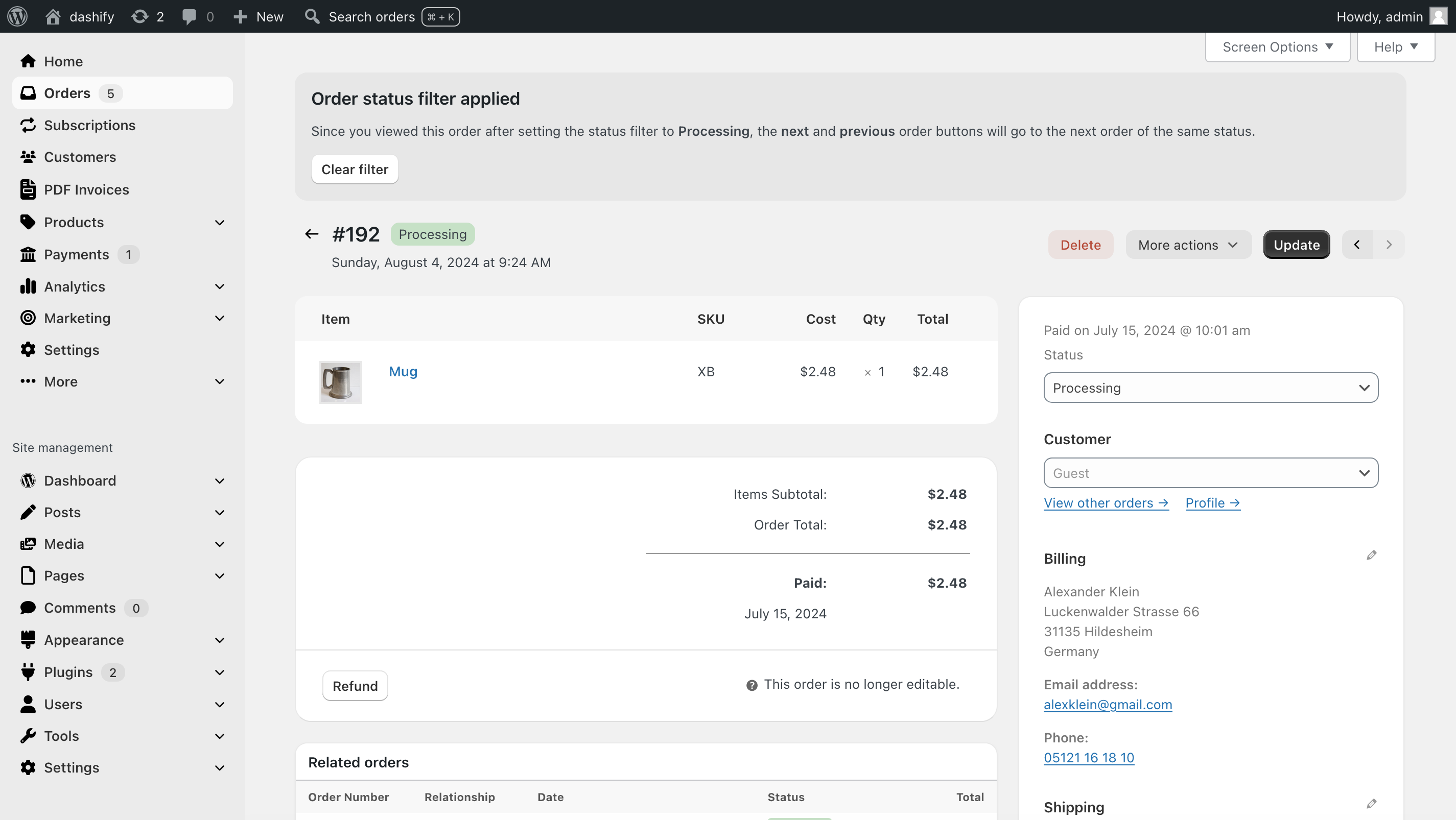This screenshot has width=1456, height=820.
Task: Expand the More actions dropdown
Action: [x=1188, y=245]
